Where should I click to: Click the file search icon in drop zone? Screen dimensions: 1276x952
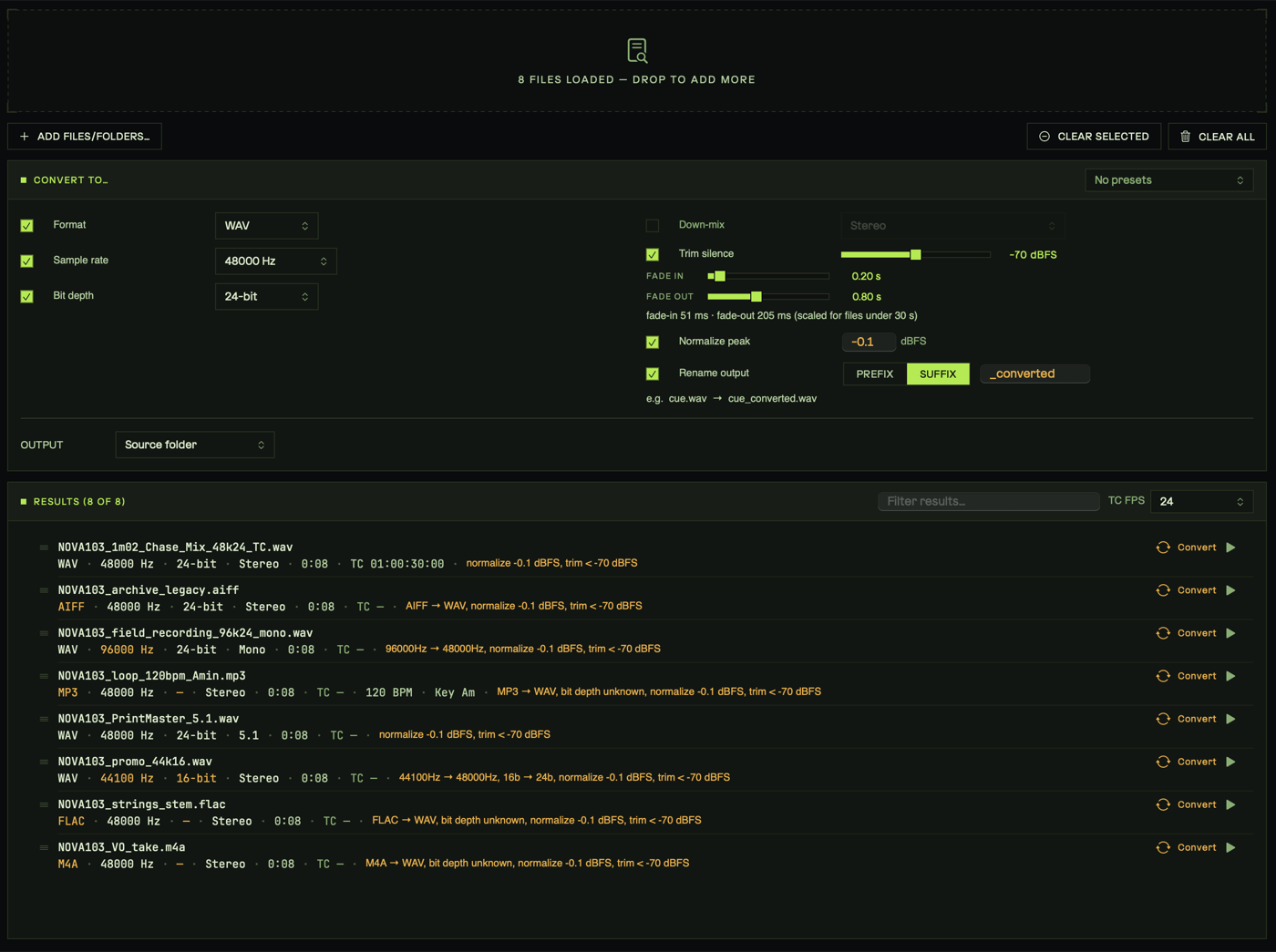(x=637, y=50)
